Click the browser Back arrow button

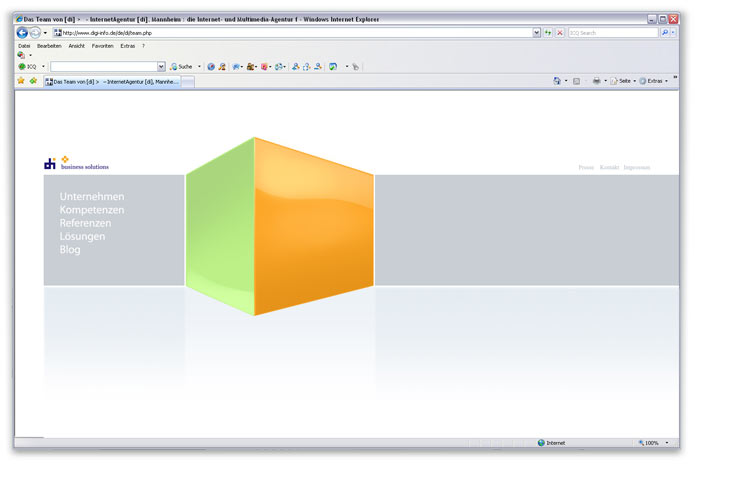point(22,33)
